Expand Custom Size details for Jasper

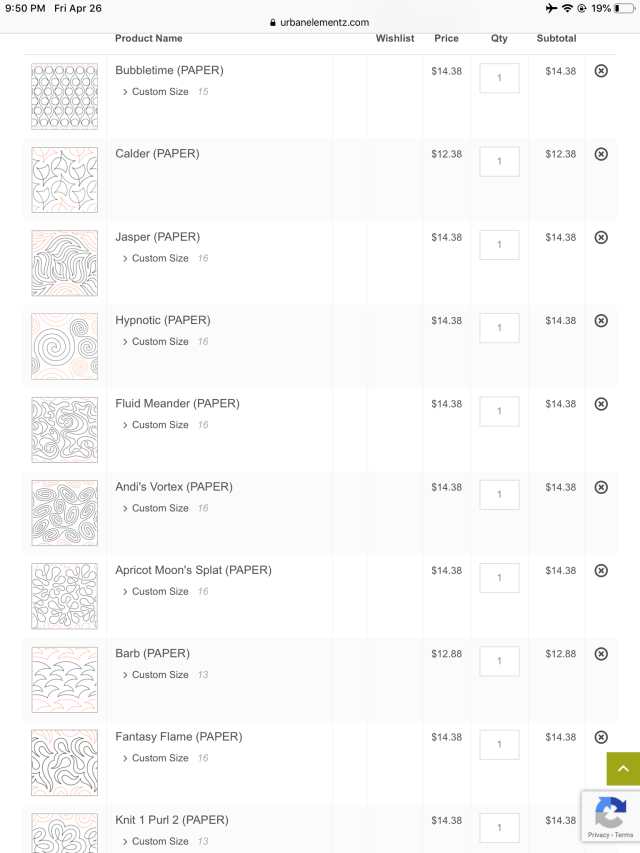pos(159,258)
